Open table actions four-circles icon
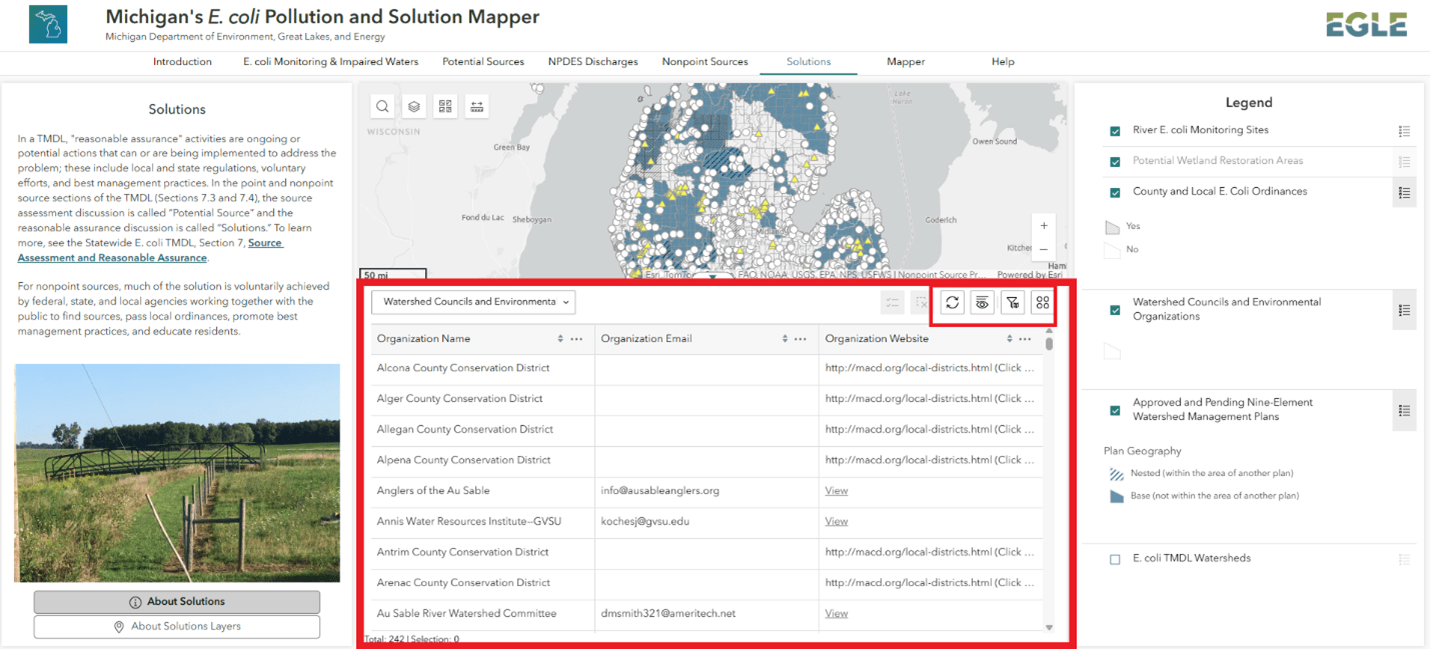 (x=1043, y=302)
